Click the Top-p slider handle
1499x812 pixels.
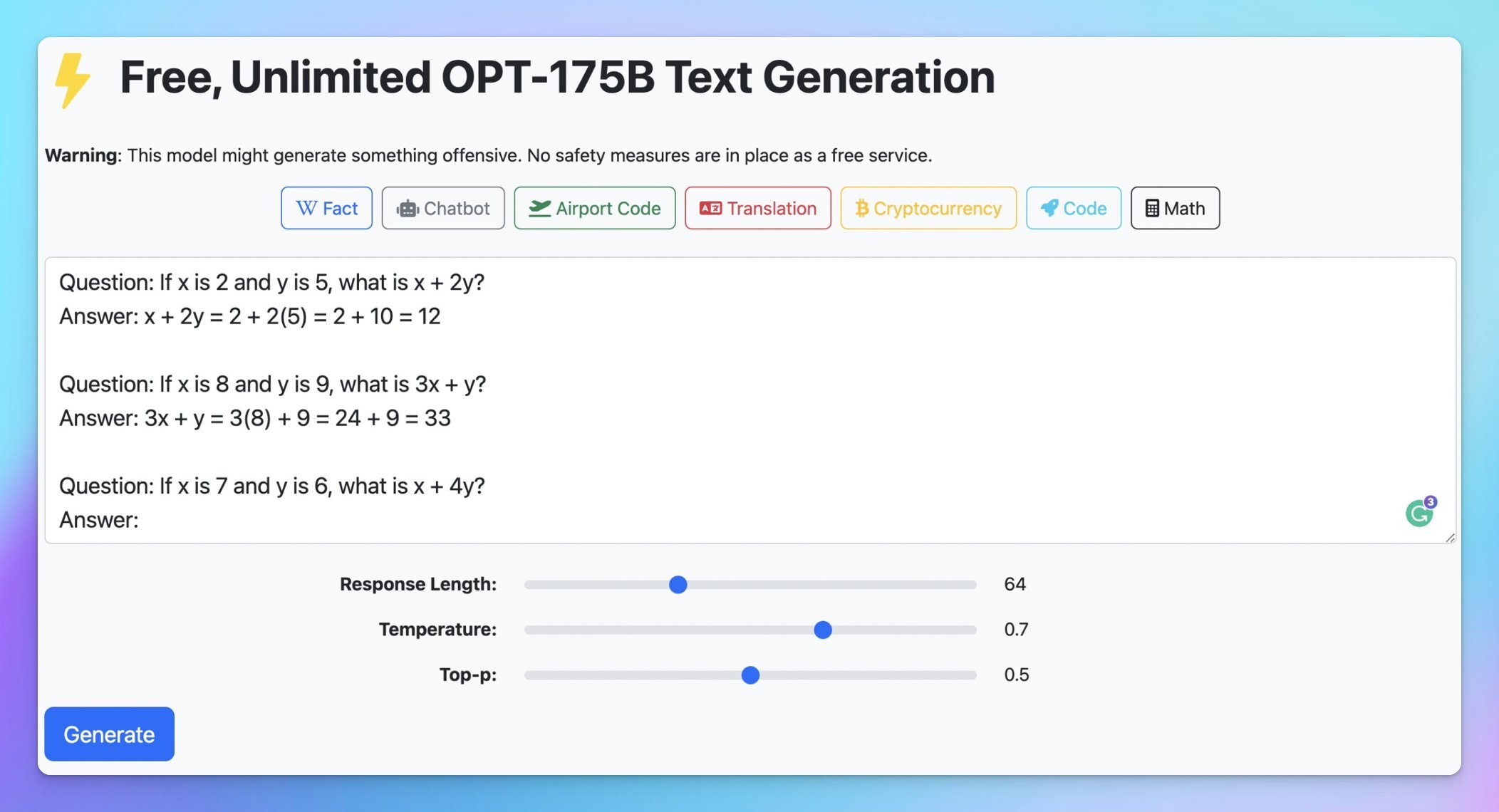[750, 675]
